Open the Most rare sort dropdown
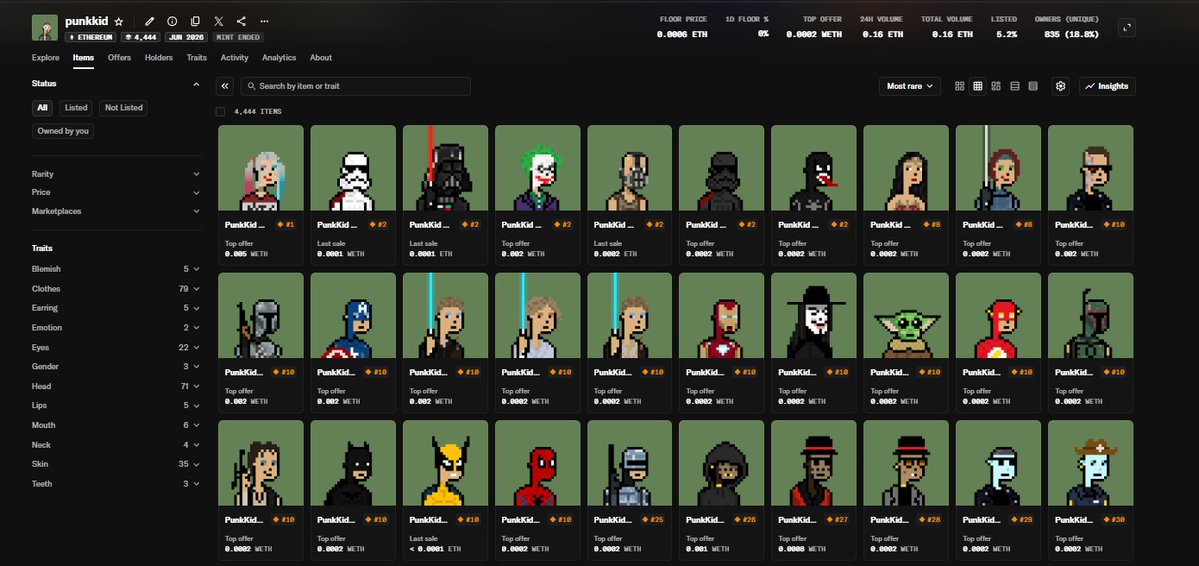Screen dimensions: 1199x566 [x=910, y=86]
